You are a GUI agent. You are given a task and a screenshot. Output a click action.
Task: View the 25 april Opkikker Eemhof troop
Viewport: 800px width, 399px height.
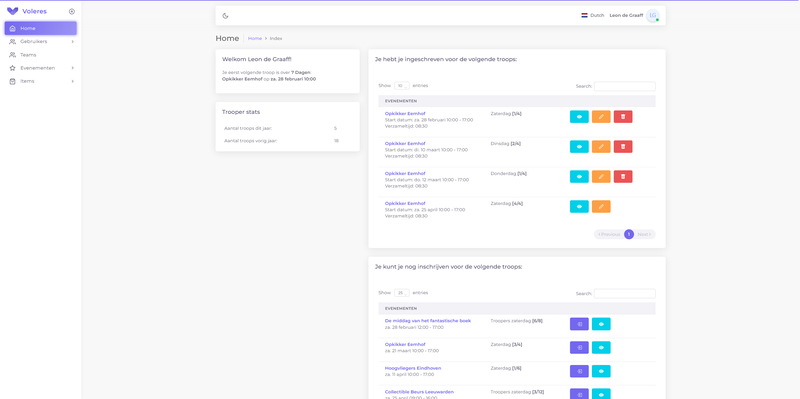pyautogui.click(x=579, y=206)
